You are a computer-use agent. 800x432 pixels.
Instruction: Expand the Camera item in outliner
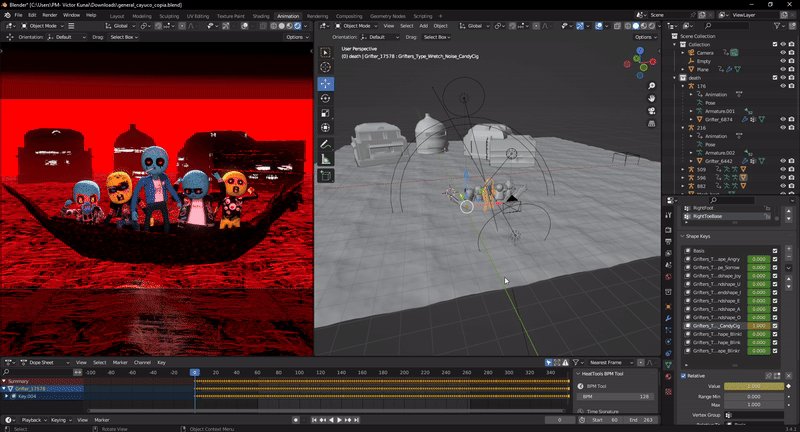point(683,53)
